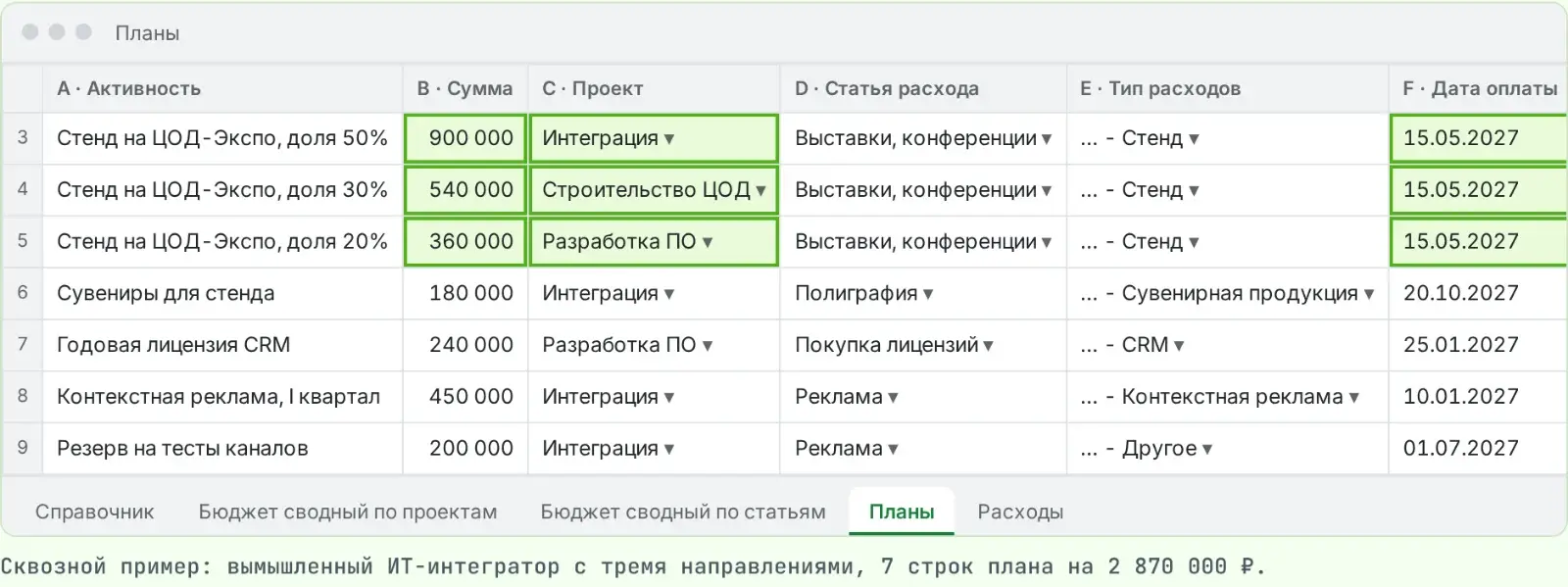
Task: Click cell with sum 540 000
Action: (x=465, y=190)
